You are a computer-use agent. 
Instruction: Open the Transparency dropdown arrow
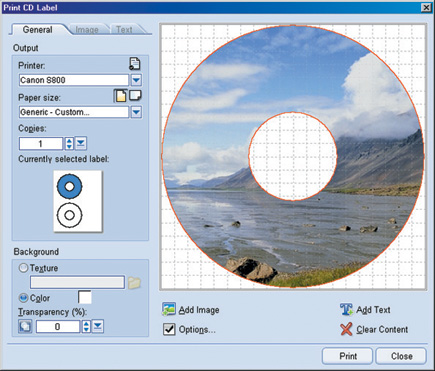(98, 326)
